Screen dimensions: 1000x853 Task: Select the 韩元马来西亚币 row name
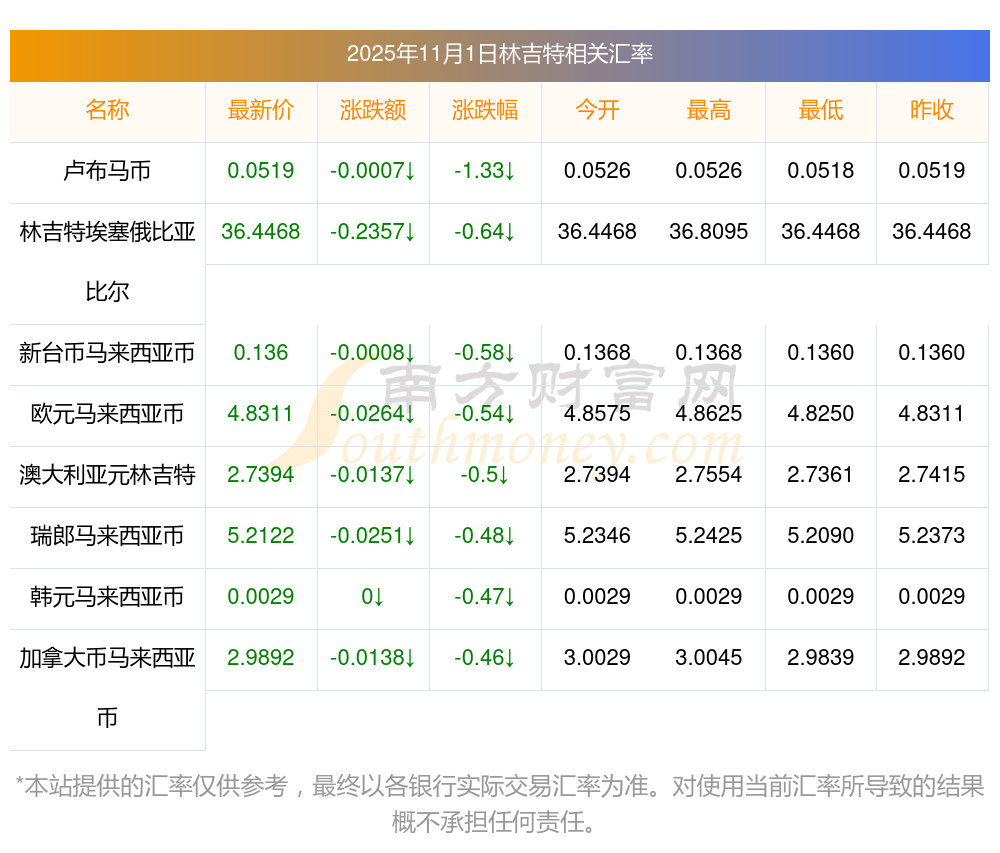pos(107,597)
